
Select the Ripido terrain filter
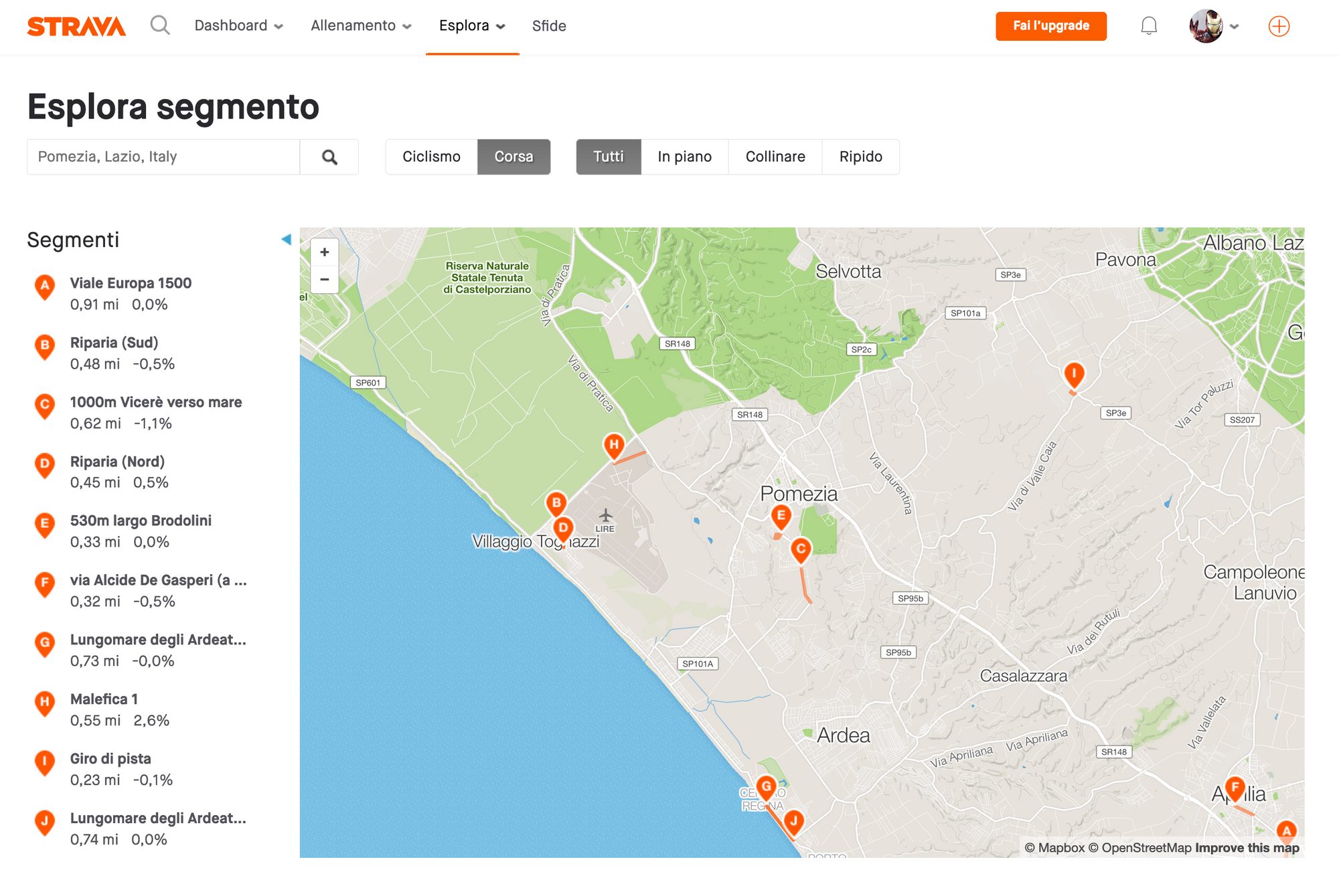point(860,157)
